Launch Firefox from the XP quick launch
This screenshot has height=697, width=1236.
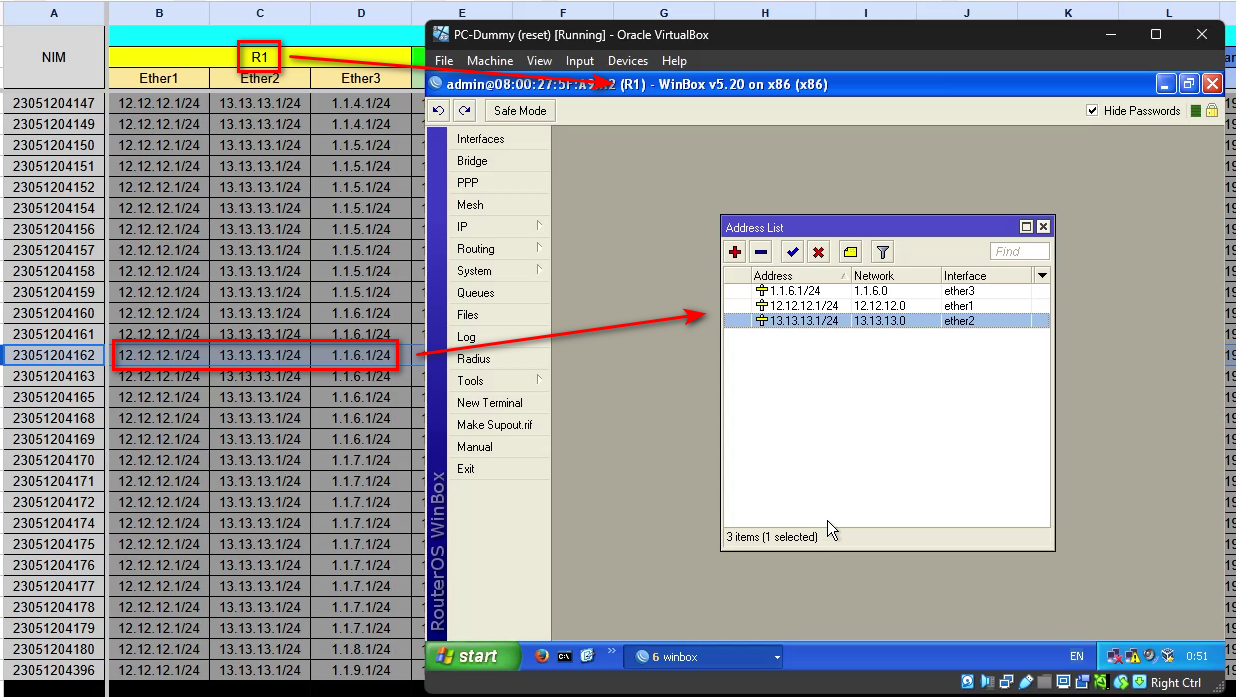(542, 656)
